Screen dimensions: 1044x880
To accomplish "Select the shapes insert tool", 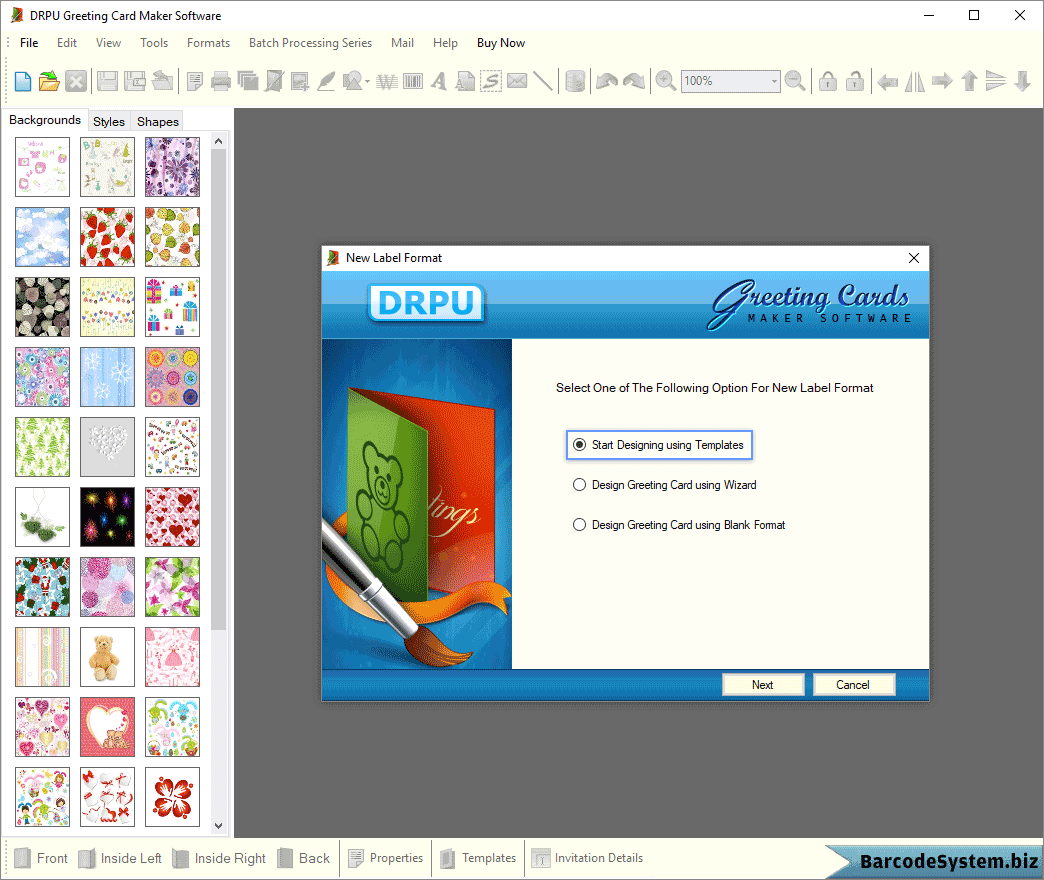I will 352,81.
